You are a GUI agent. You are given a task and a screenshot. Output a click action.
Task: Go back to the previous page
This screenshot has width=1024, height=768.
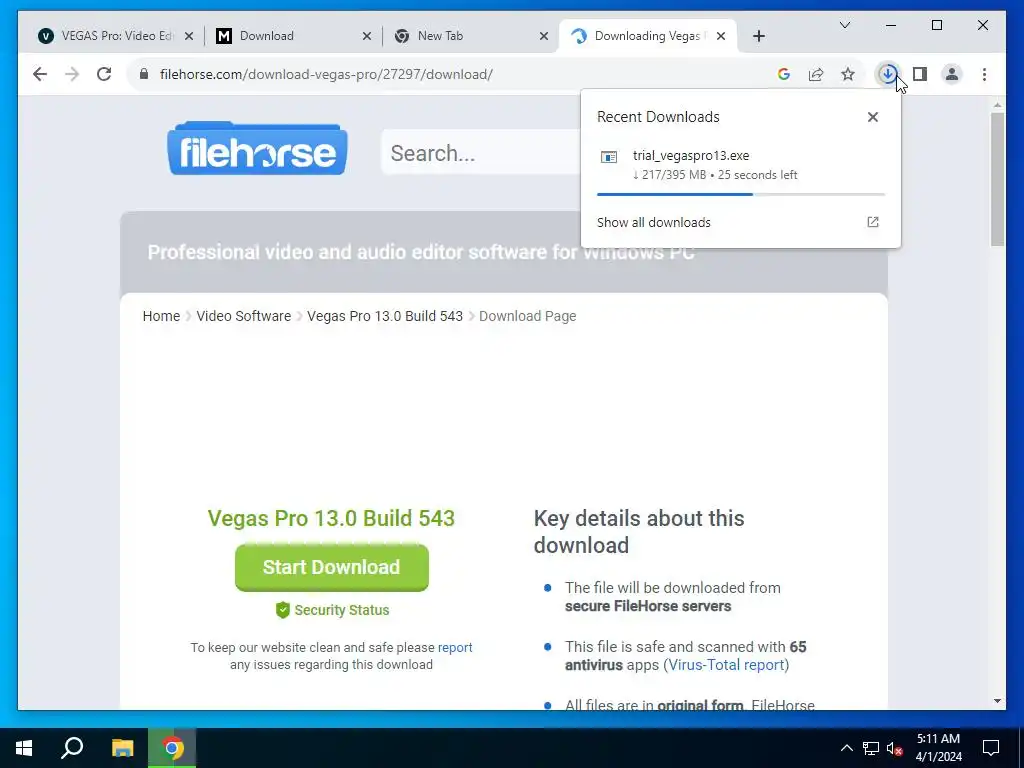[x=40, y=74]
